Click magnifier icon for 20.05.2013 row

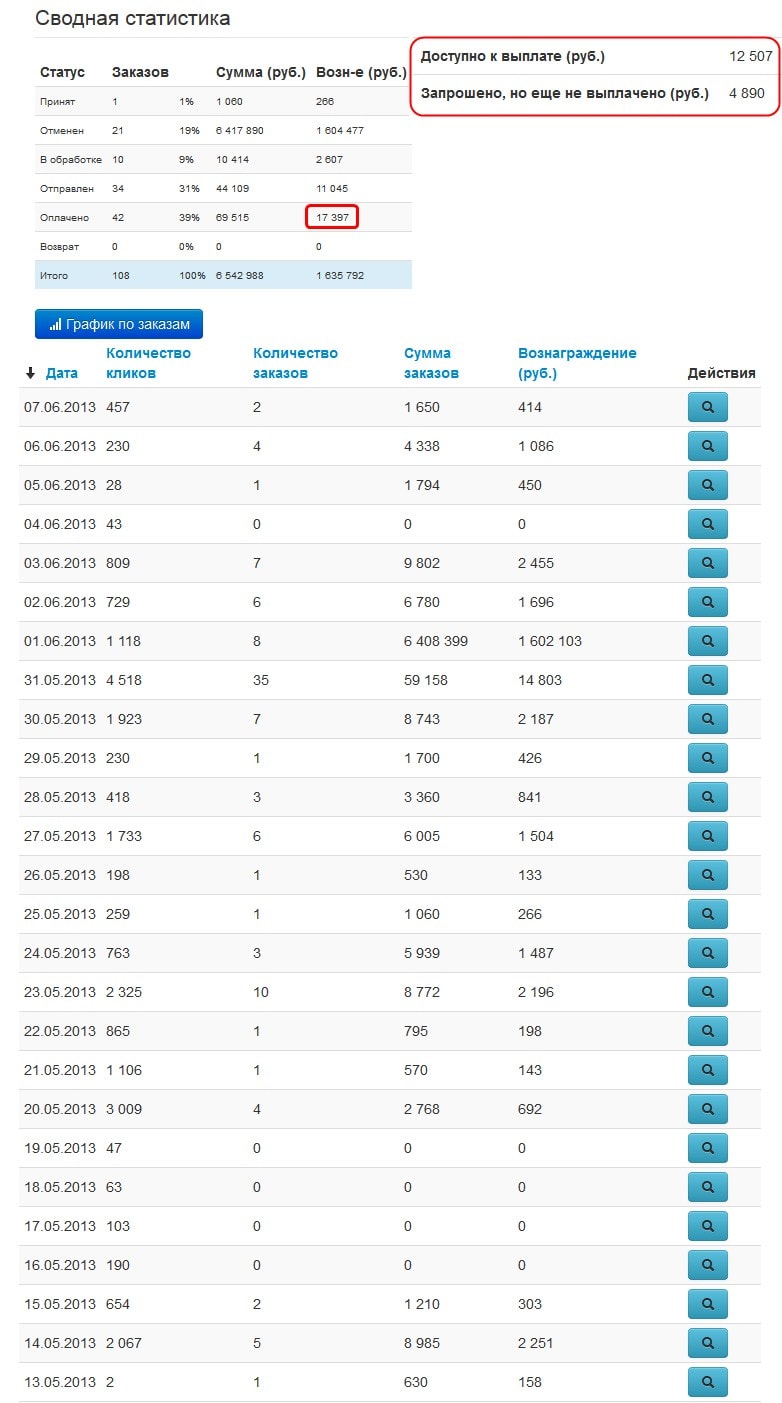click(707, 1109)
